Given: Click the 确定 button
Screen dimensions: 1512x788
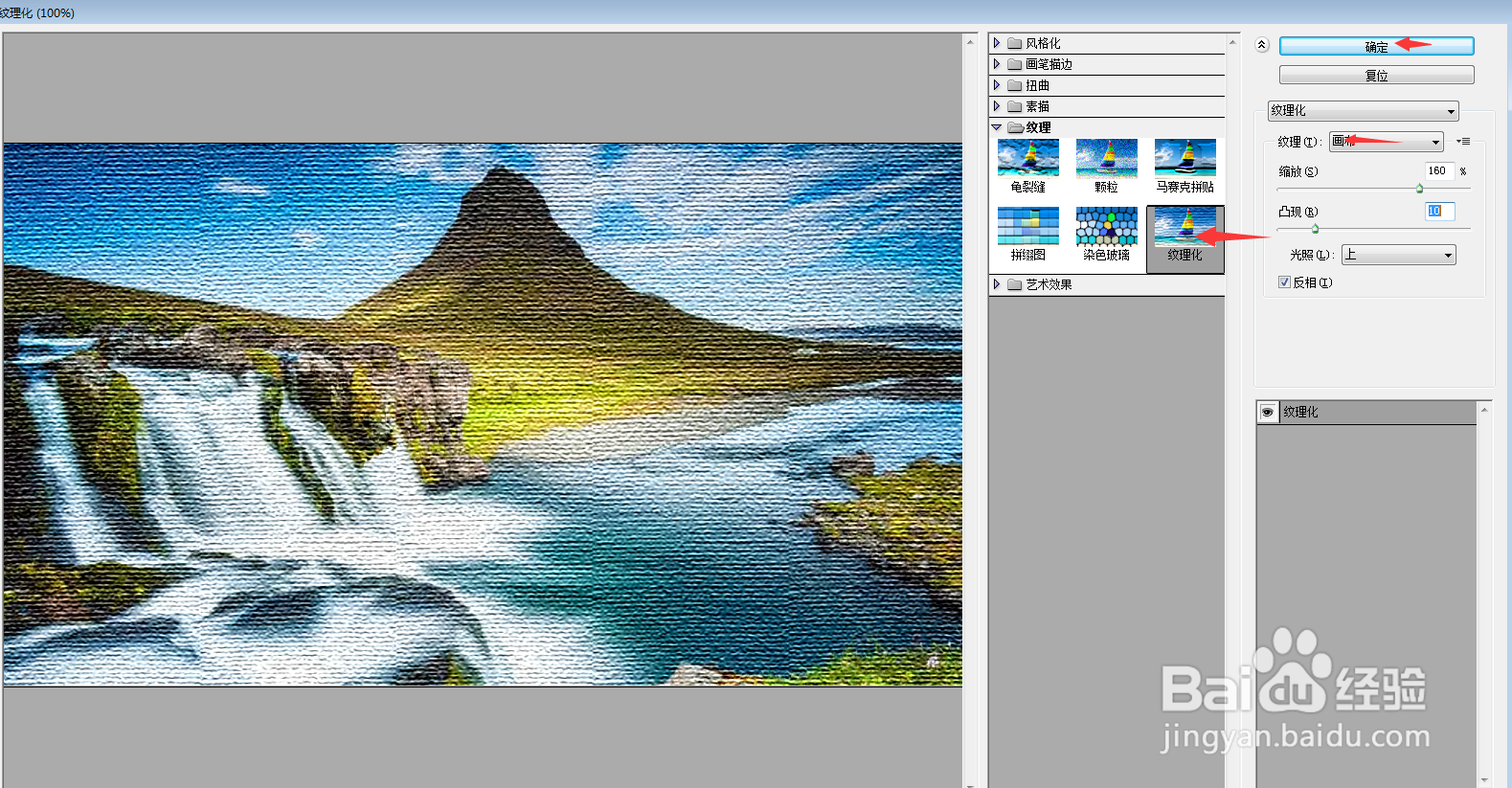Looking at the screenshot, I should click(x=1376, y=46).
